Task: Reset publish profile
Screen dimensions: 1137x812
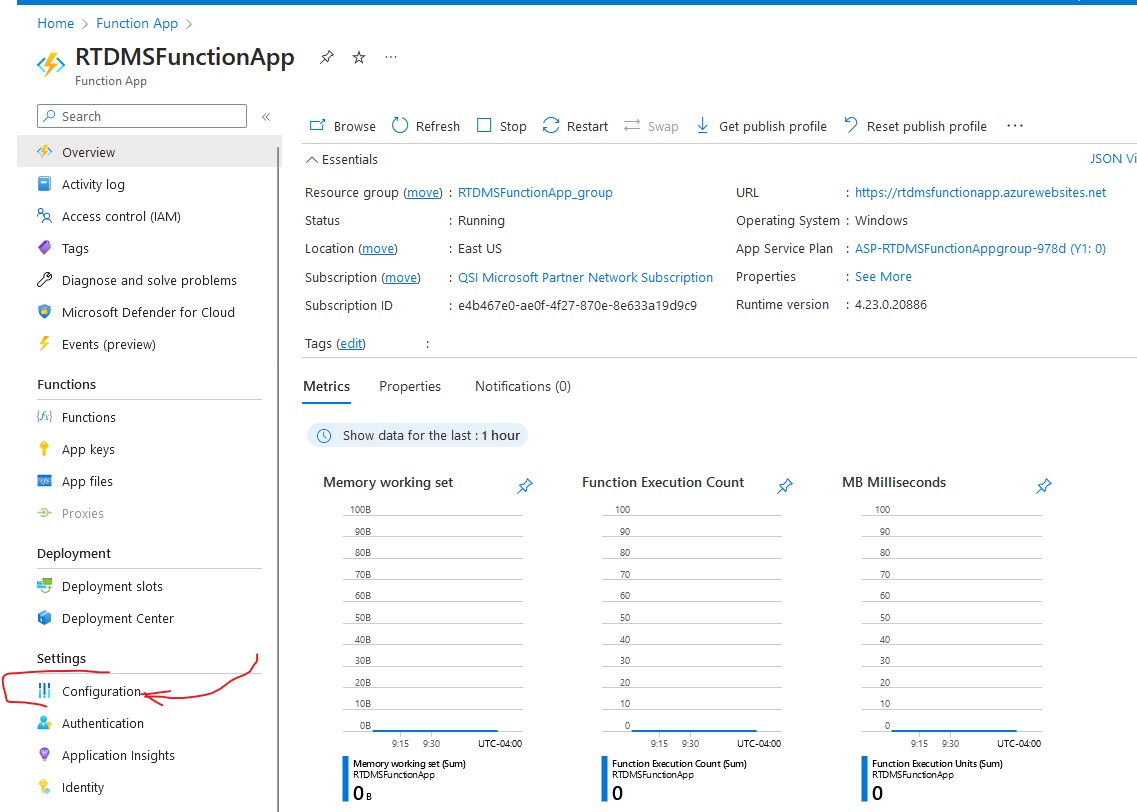Action: [916, 126]
